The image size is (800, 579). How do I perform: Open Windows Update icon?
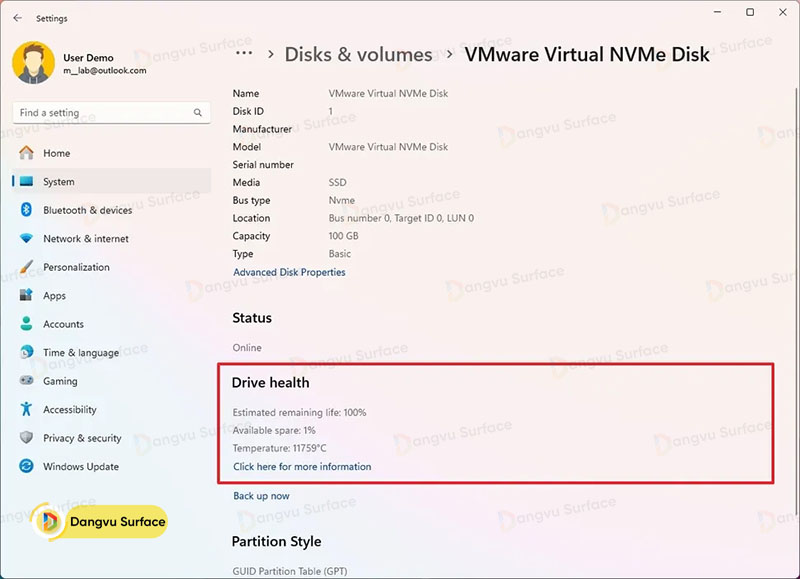[x=25, y=467]
